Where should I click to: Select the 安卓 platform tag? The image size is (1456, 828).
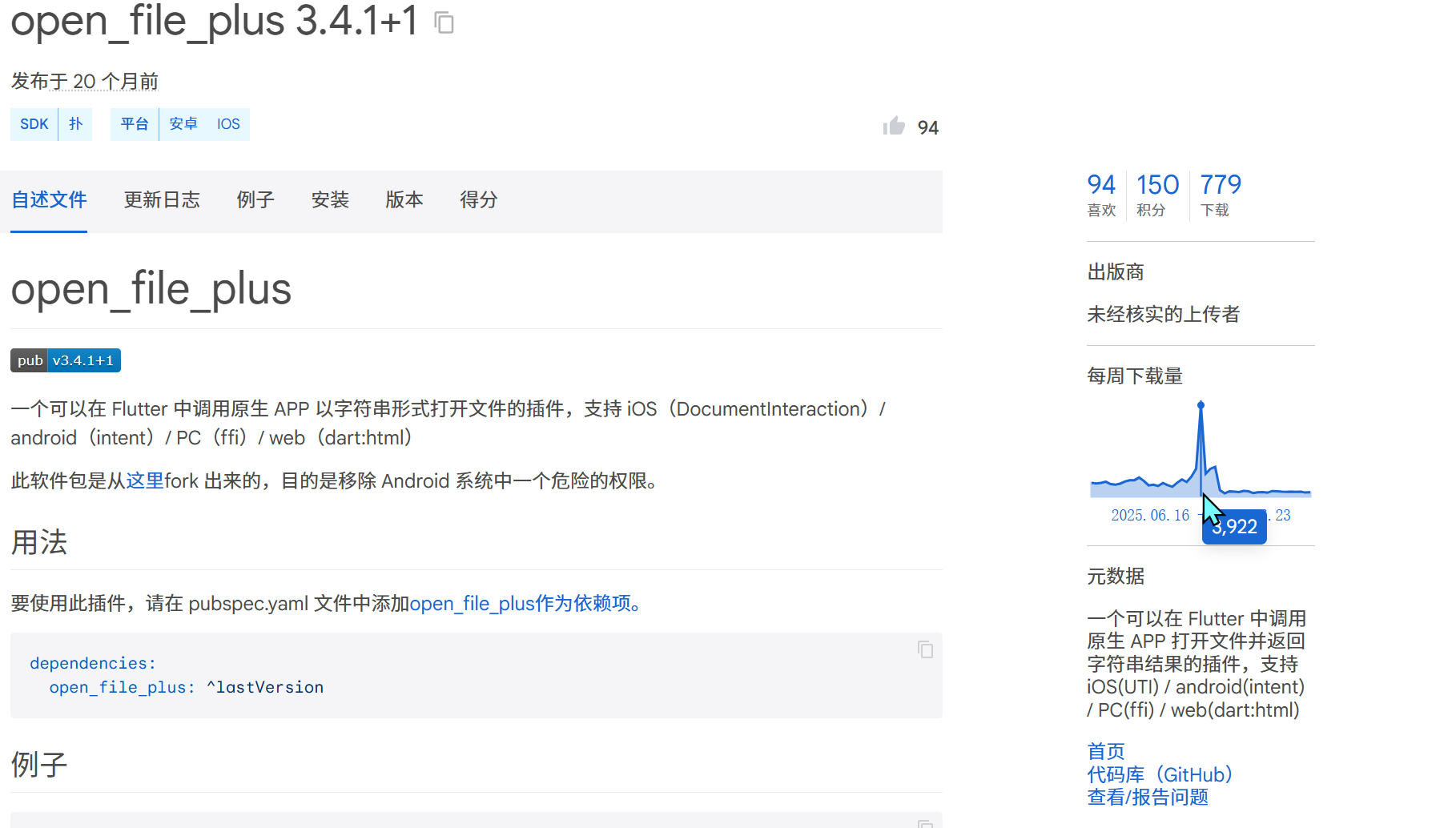183,124
